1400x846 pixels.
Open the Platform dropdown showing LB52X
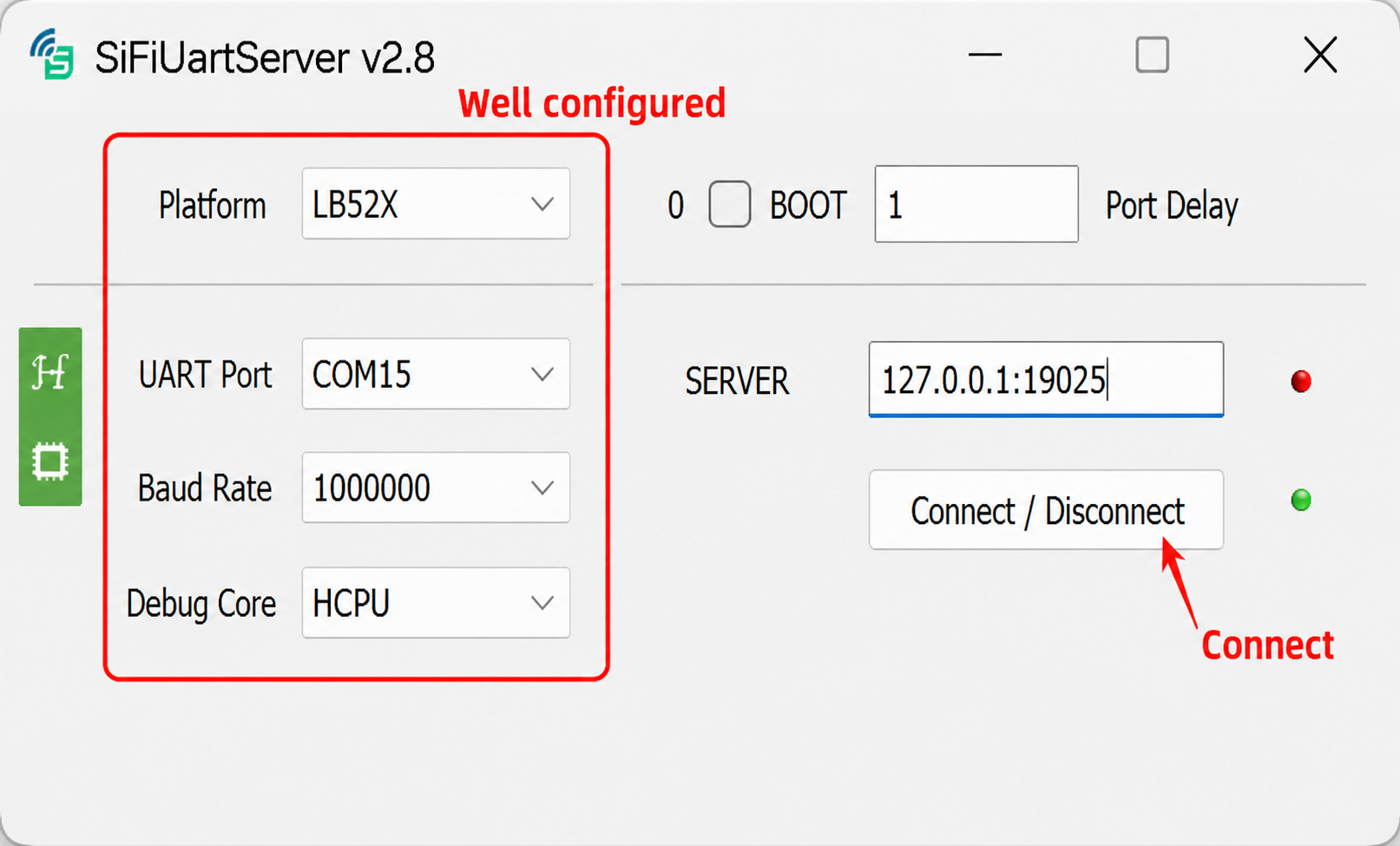tap(436, 204)
